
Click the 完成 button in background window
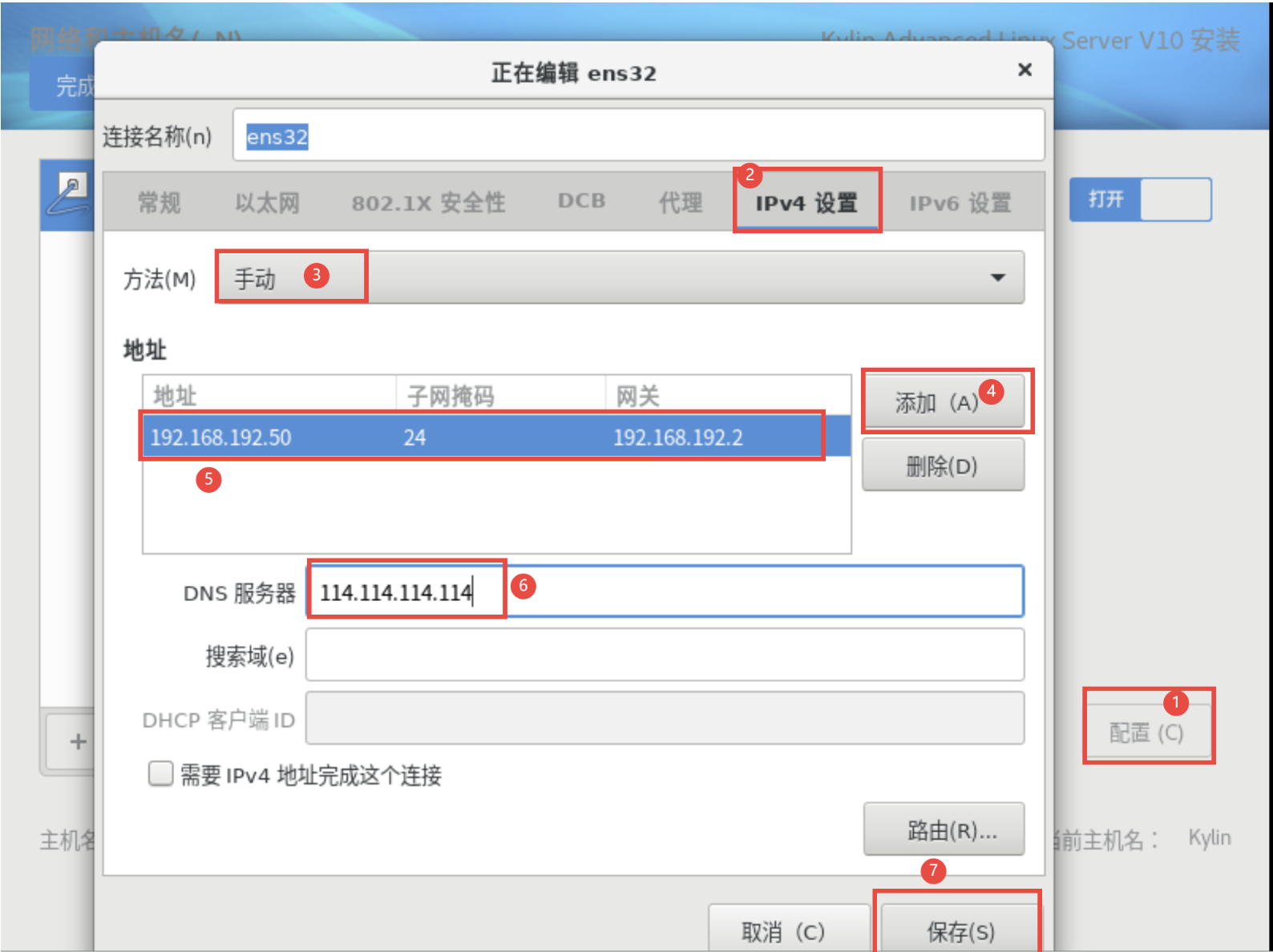coord(63,86)
